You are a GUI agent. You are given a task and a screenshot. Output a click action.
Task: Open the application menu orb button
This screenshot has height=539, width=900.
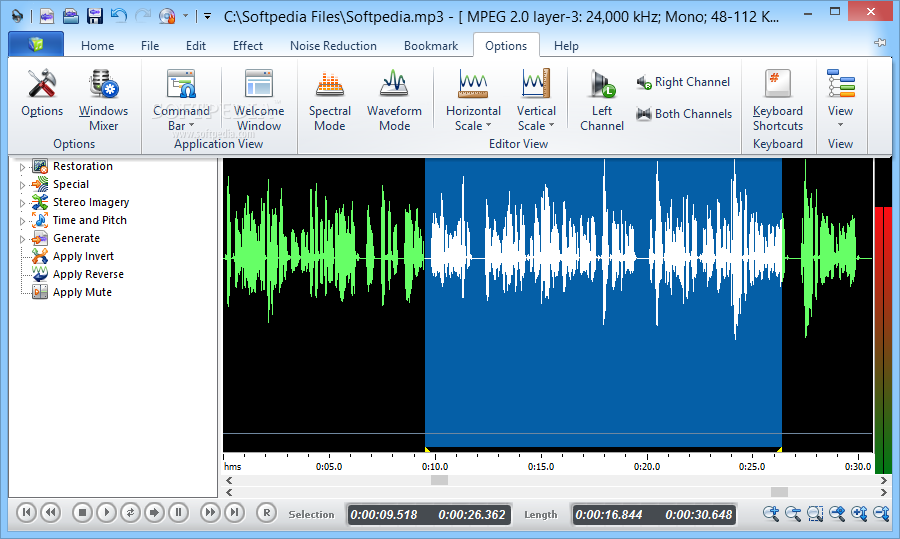pyautogui.click(x=36, y=44)
